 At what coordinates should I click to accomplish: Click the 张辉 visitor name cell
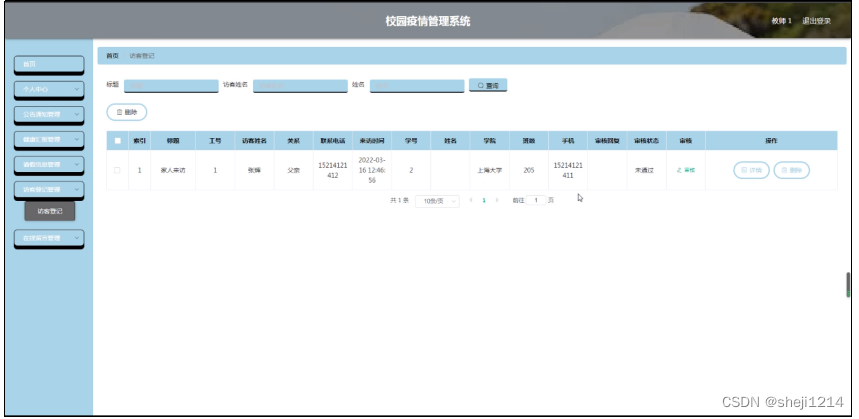(x=254, y=170)
